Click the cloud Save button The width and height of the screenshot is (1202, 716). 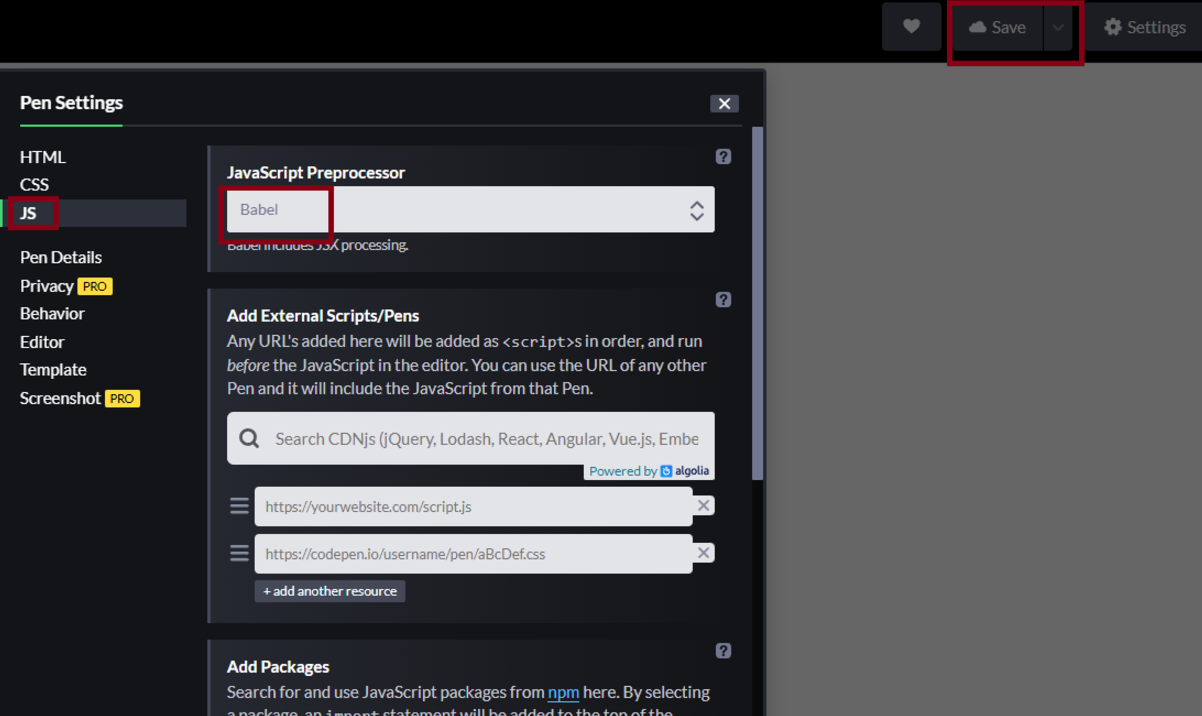click(x=997, y=27)
